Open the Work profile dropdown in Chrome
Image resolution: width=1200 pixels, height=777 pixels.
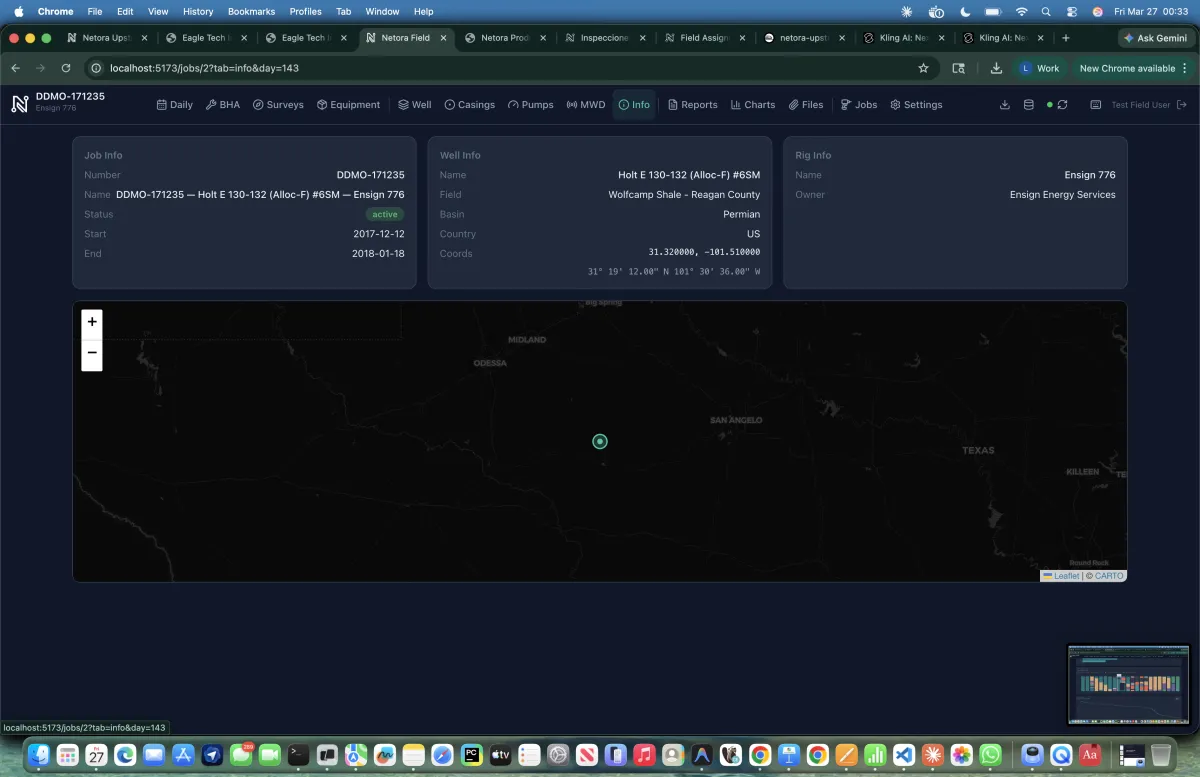[1040, 68]
